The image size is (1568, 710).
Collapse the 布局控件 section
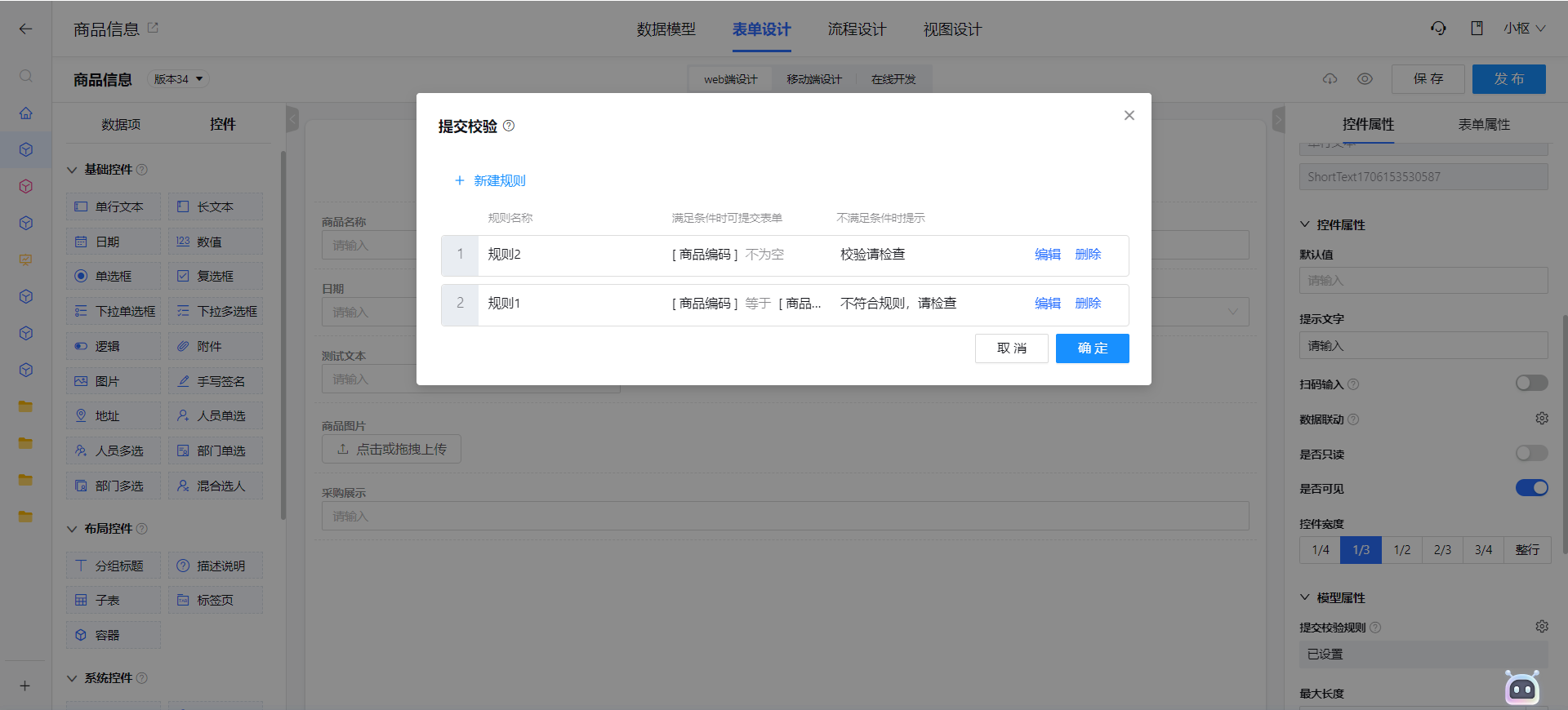(x=72, y=529)
